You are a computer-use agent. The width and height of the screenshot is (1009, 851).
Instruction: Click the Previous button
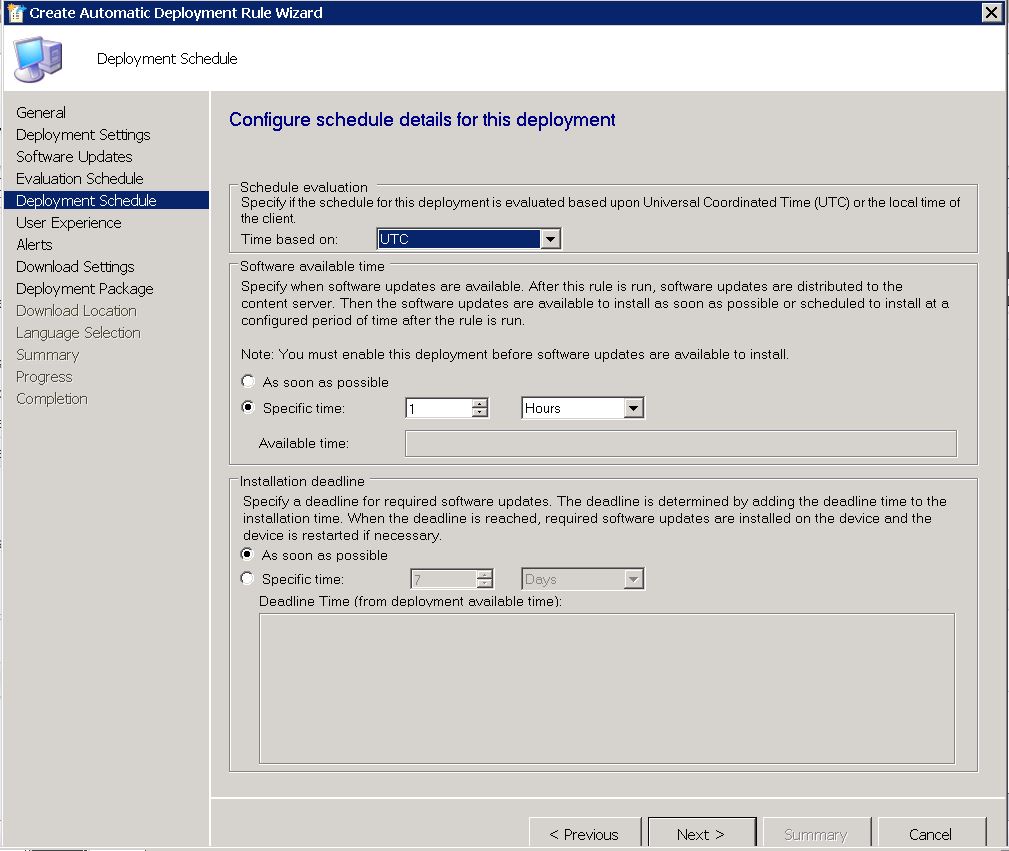coord(584,833)
